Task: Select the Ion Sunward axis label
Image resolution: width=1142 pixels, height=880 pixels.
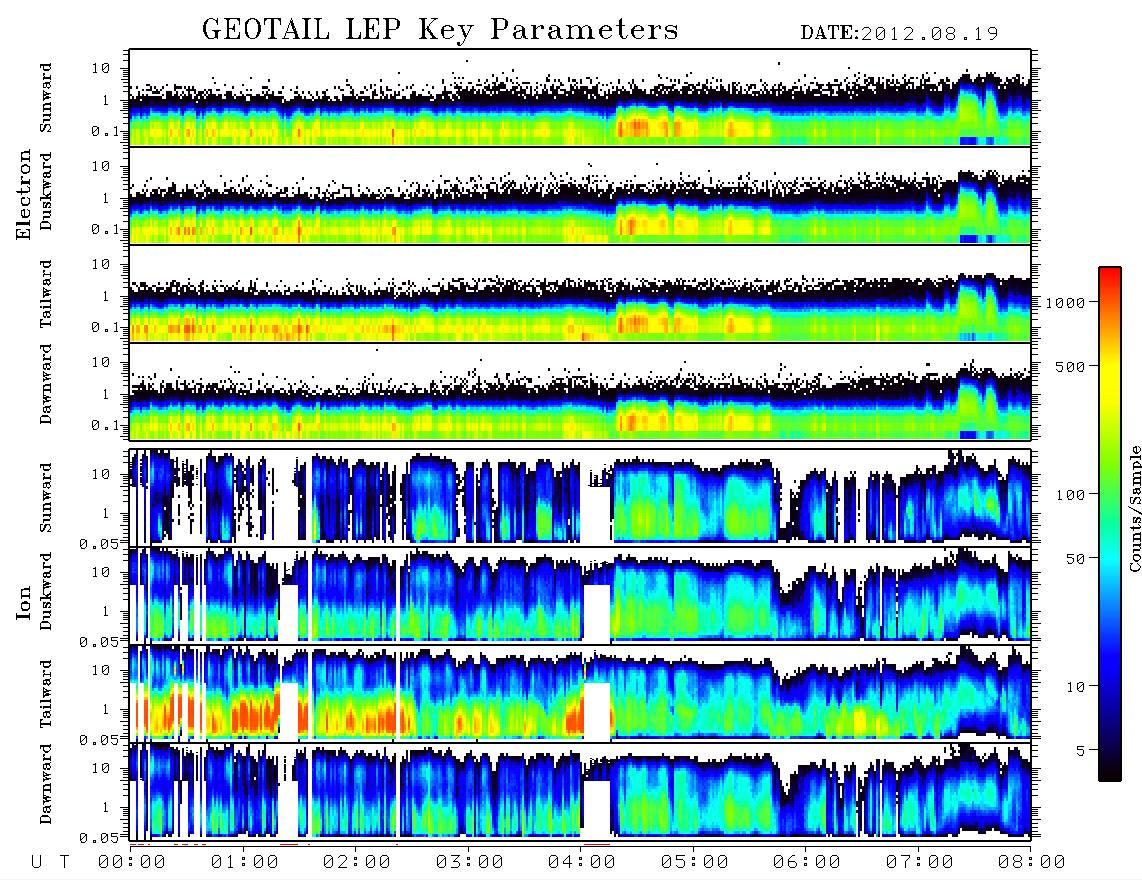Action: 46,498
